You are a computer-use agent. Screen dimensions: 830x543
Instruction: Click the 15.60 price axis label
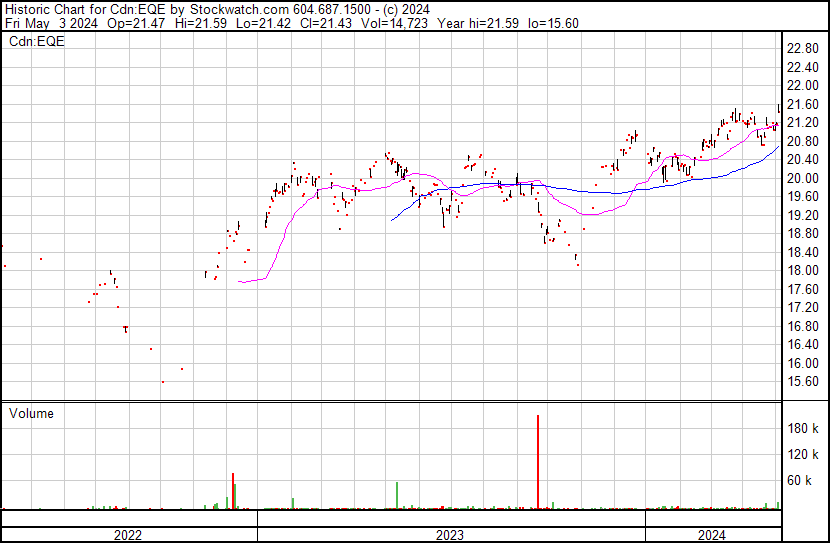[x=802, y=382]
